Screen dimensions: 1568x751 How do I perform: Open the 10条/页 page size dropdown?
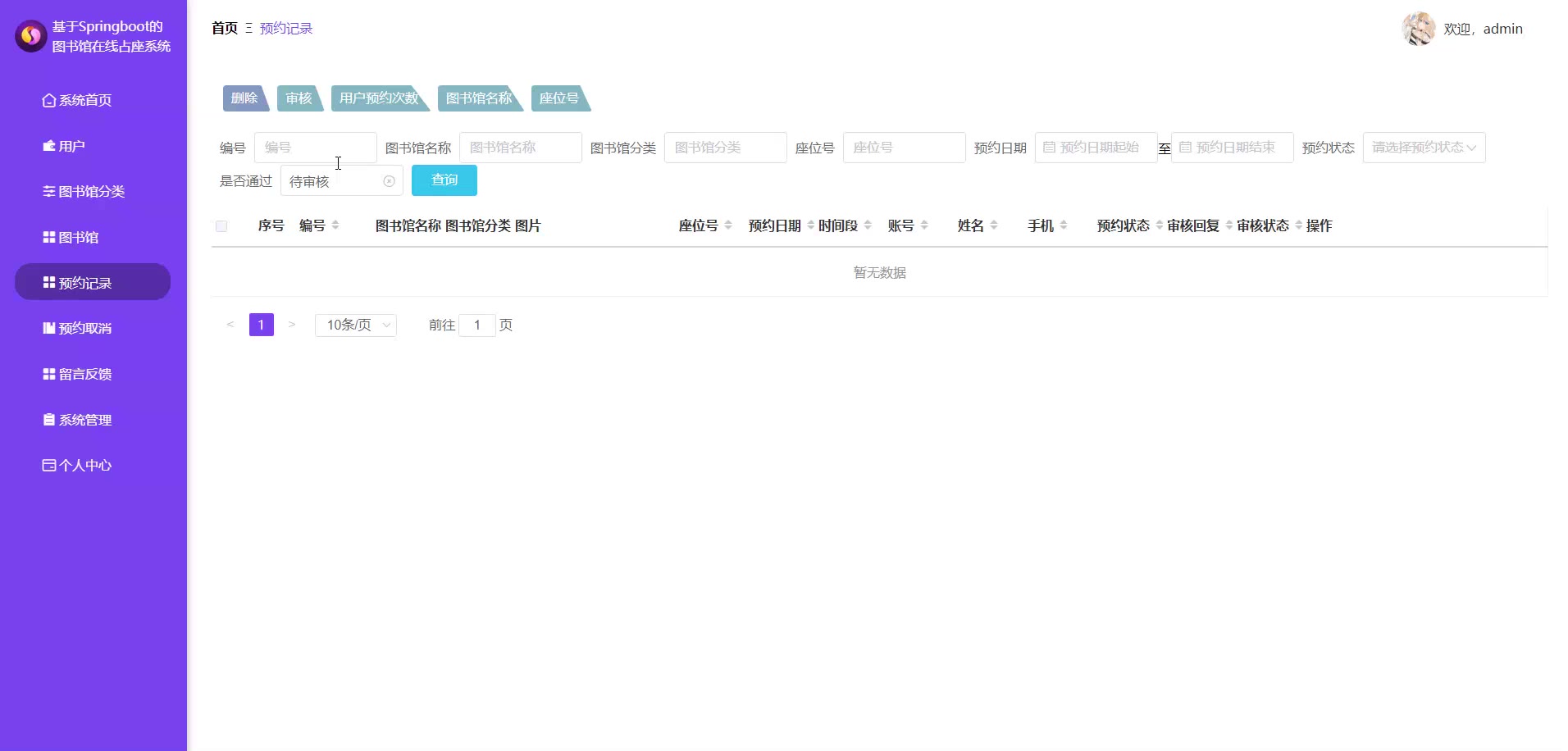point(356,325)
